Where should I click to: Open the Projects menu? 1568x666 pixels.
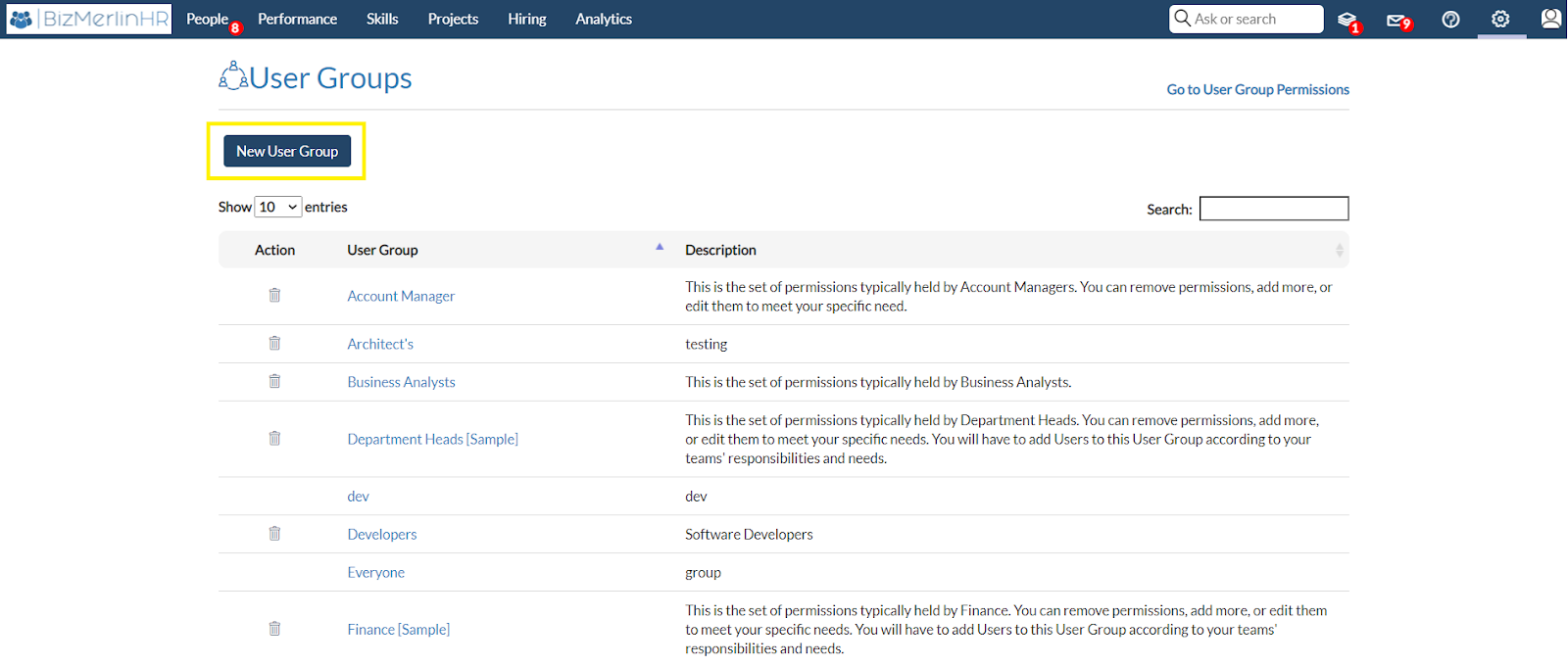[x=453, y=19]
